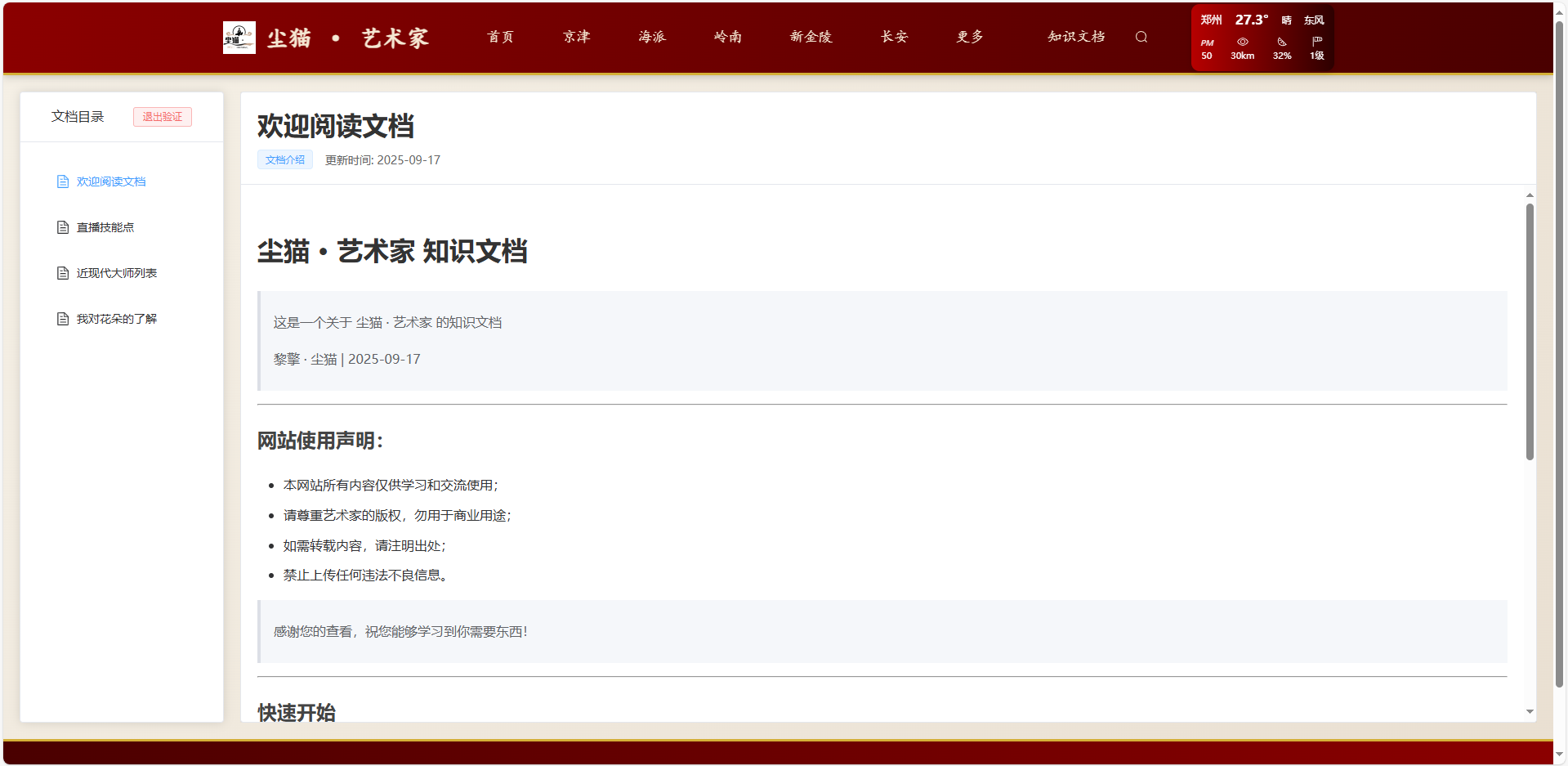This screenshot has height=766, width=1568.
Task: Open the 新金陵 navigation item
Action: 811,37
